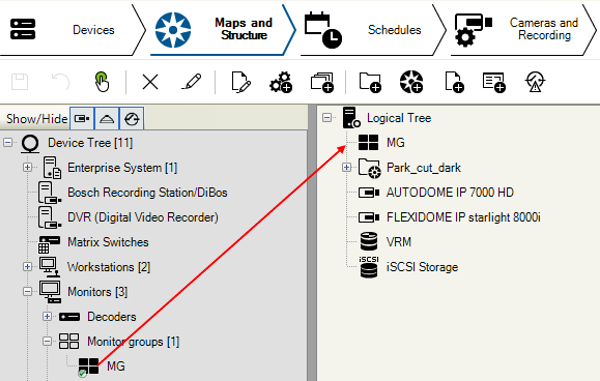Screen dimensions: 600x381
Task: Toggle the dome Show/Hide filter button
Action: (x=107, y=119)
